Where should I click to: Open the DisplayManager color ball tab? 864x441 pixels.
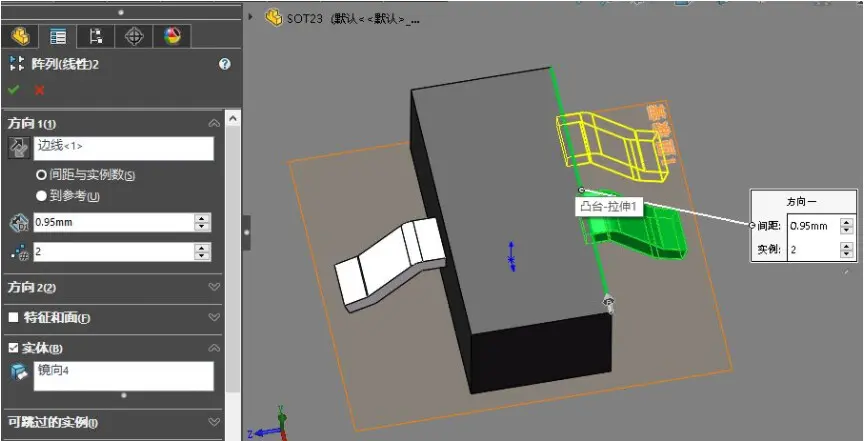point(172,37)
